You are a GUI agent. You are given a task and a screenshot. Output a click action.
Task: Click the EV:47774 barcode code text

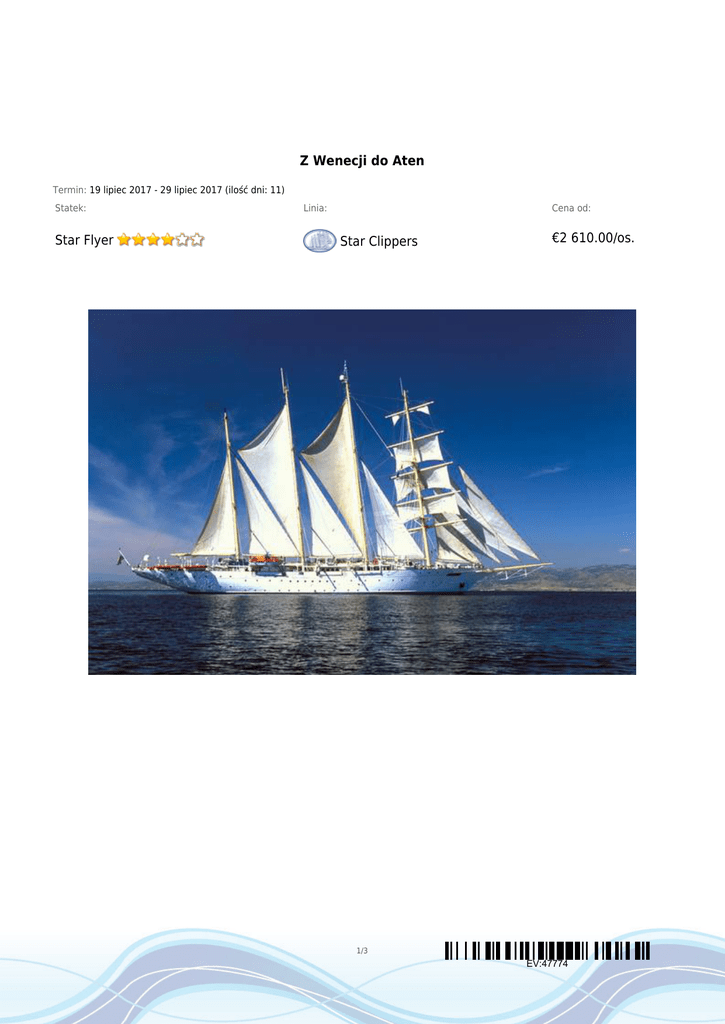[547, 963]
